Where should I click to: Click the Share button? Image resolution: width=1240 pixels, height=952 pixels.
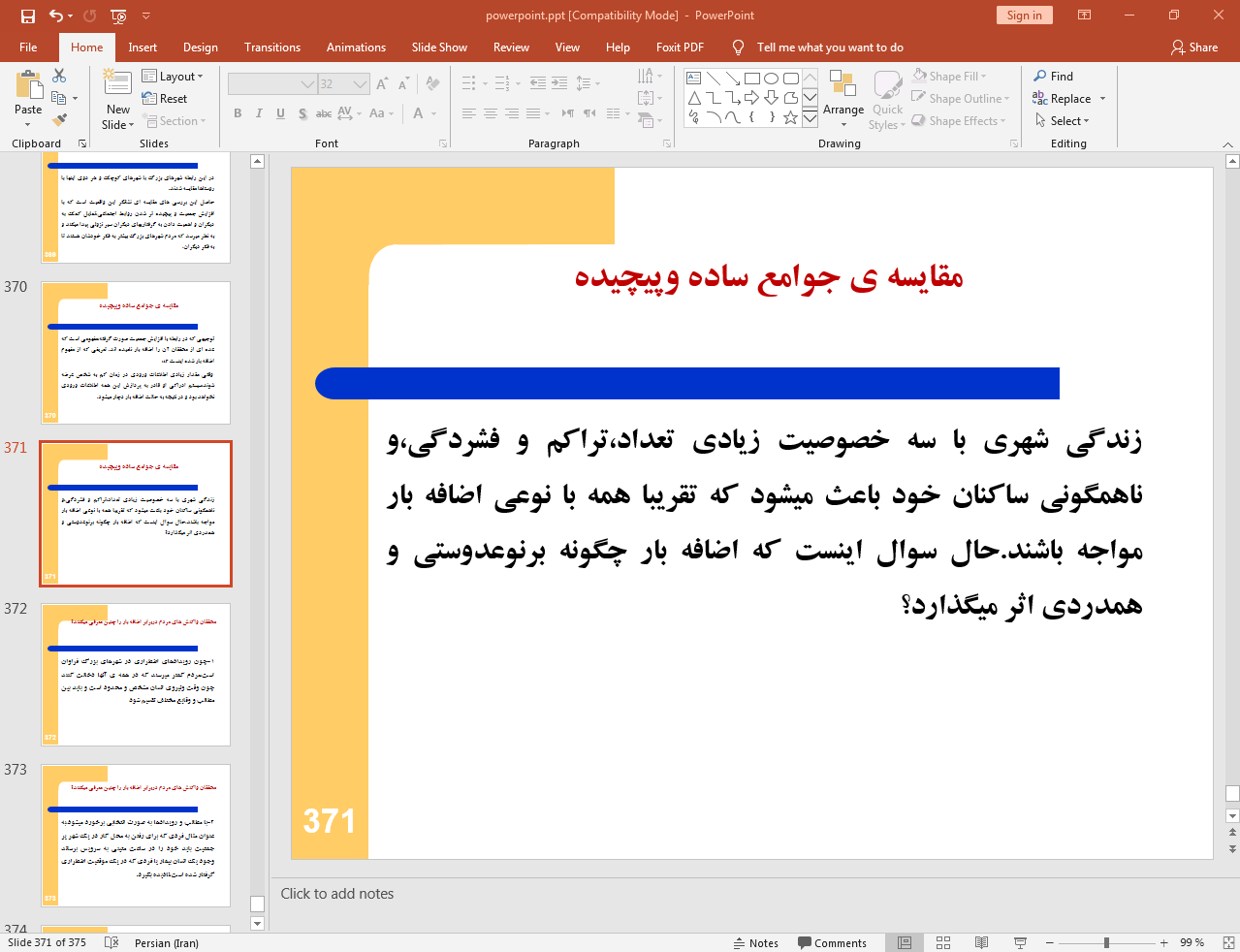click(x=1194, y=48)
